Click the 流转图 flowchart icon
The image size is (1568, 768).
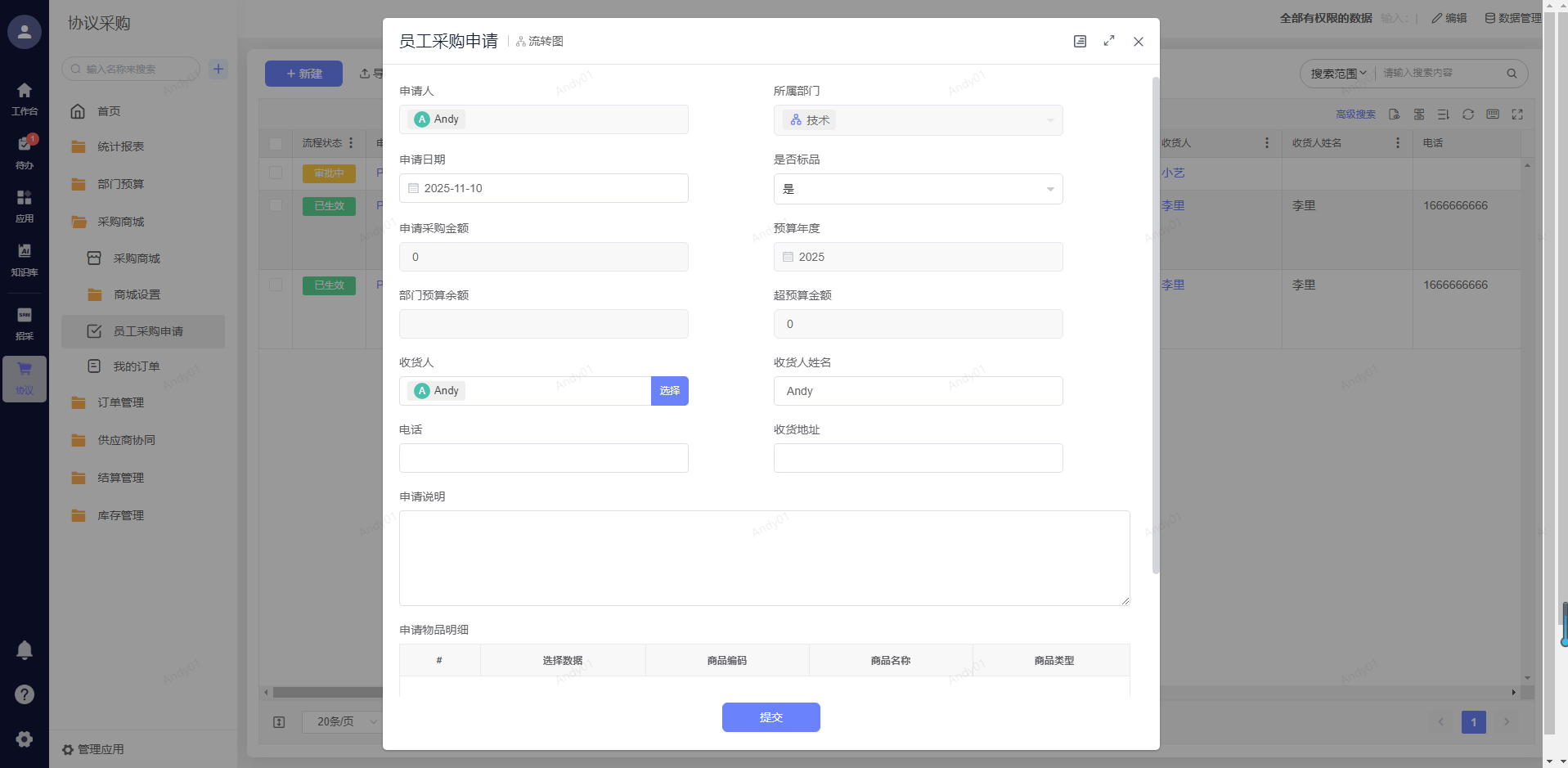pyautogui.click(x=540, y=42)
